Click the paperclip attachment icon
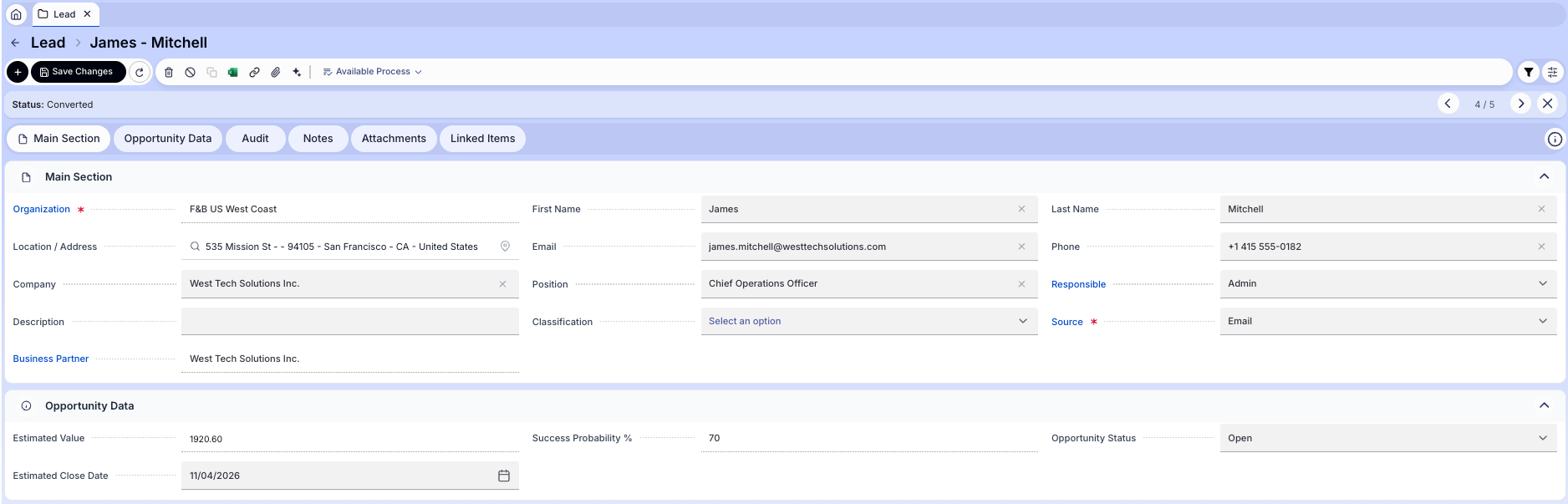This screenshot has height=504, width=1568. (x=276, y=72)
